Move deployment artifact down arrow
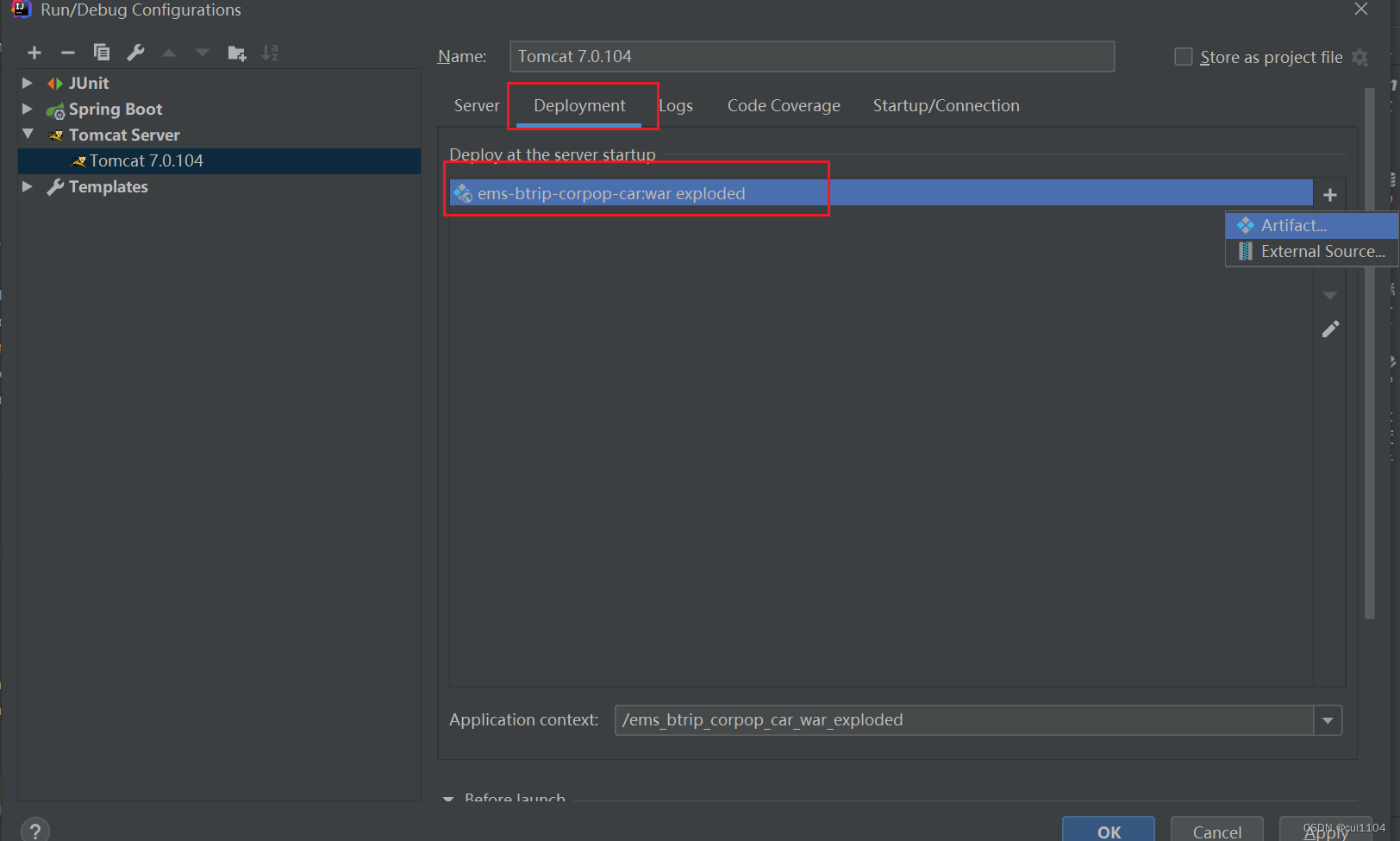Screen dimensions: 1400x841 1330,296
